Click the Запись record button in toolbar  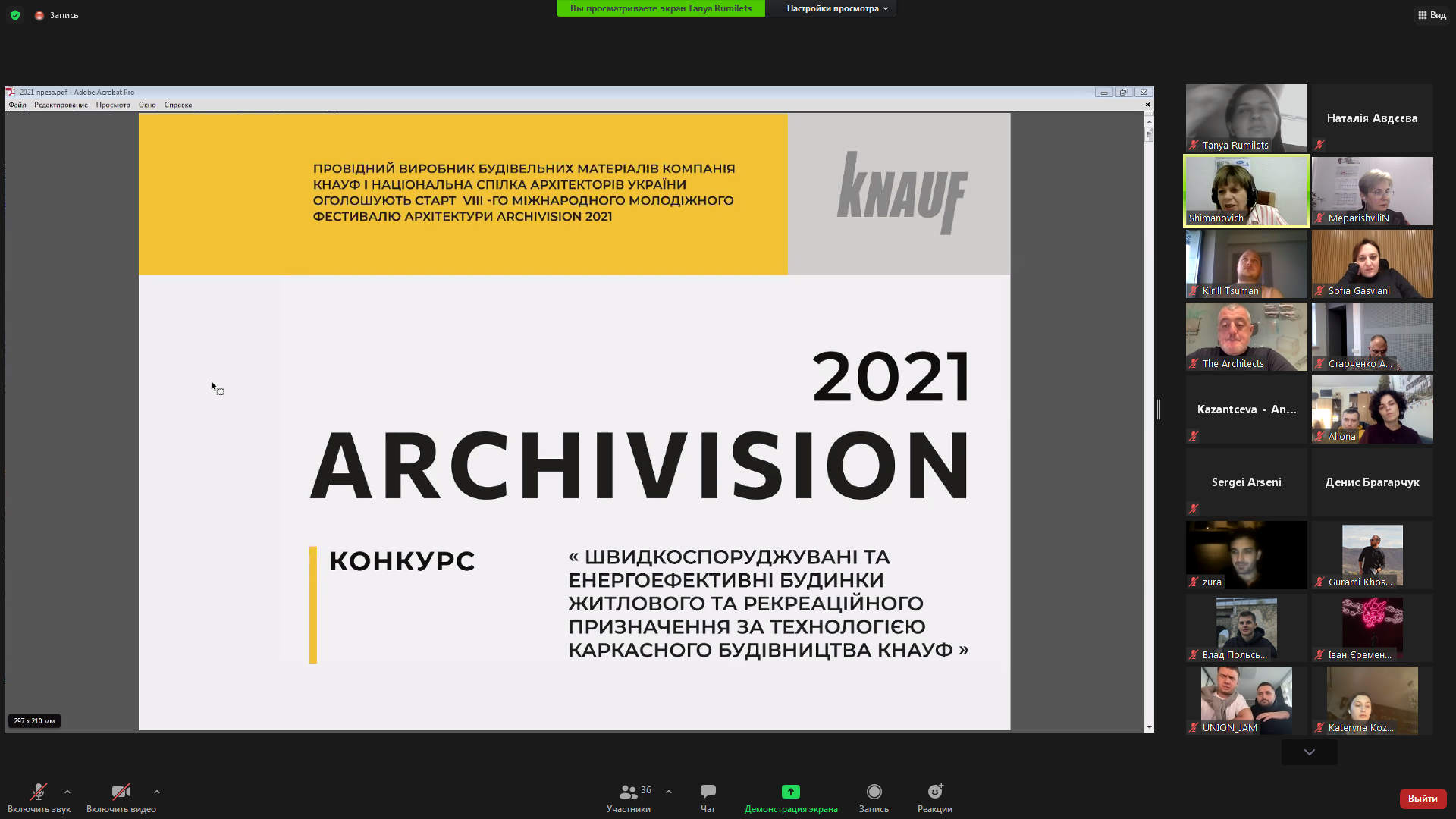(874, 798)
